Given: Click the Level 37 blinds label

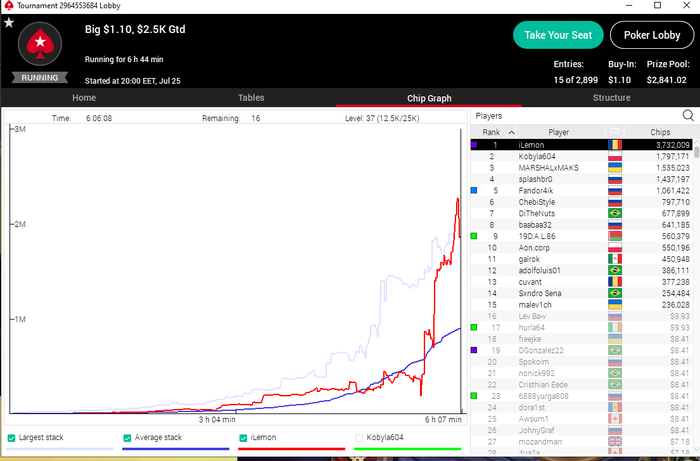Looking at the screenshot, I should [382, 118].
